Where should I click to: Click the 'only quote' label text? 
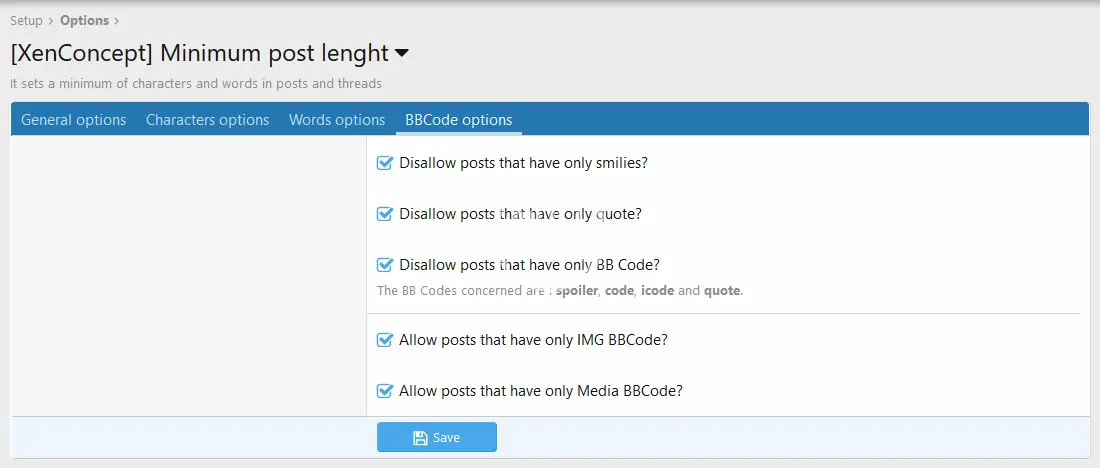coord(520,214)
